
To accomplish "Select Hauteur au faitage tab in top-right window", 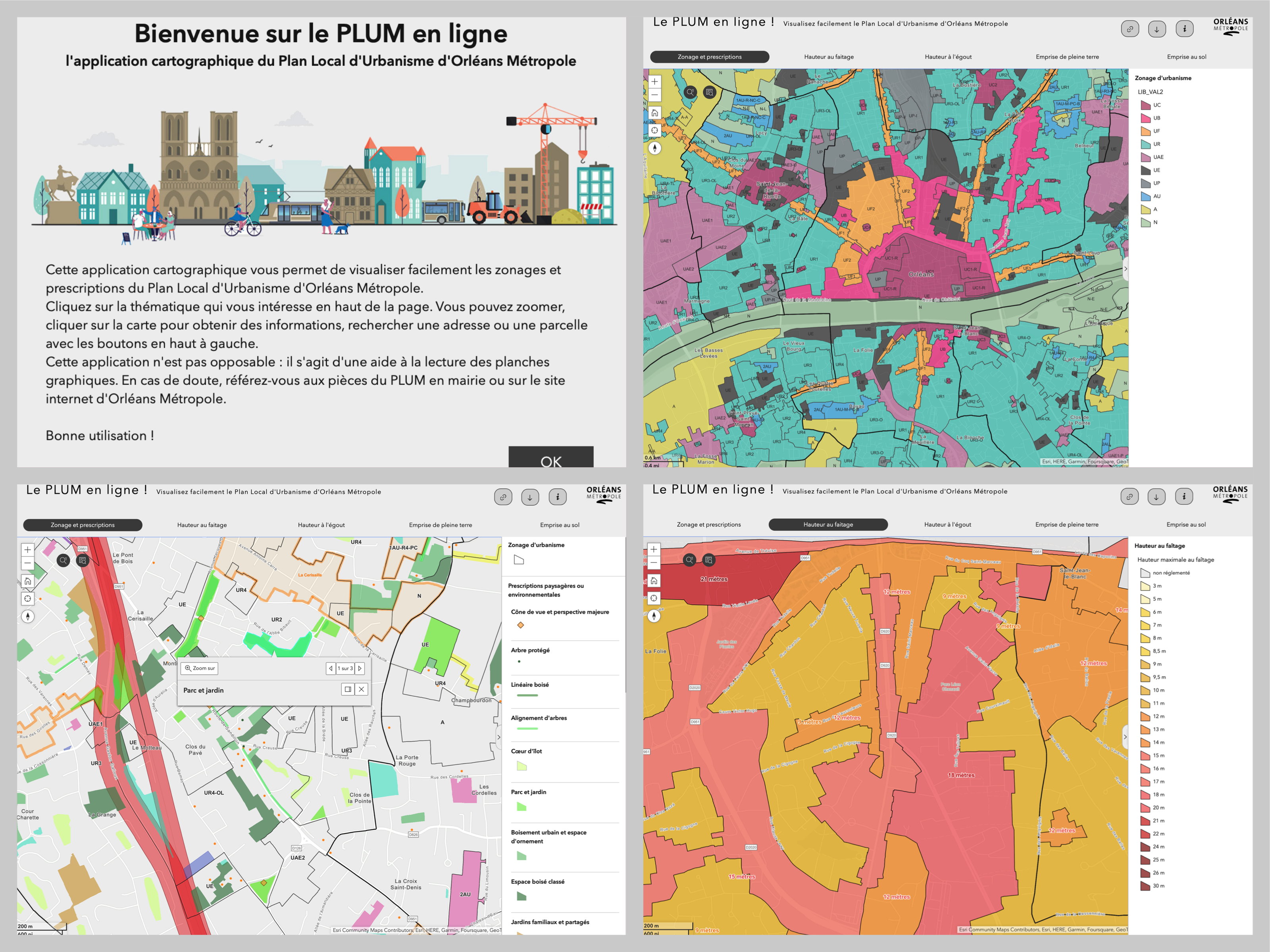I will pyautogui.click(x=829, y=57).
